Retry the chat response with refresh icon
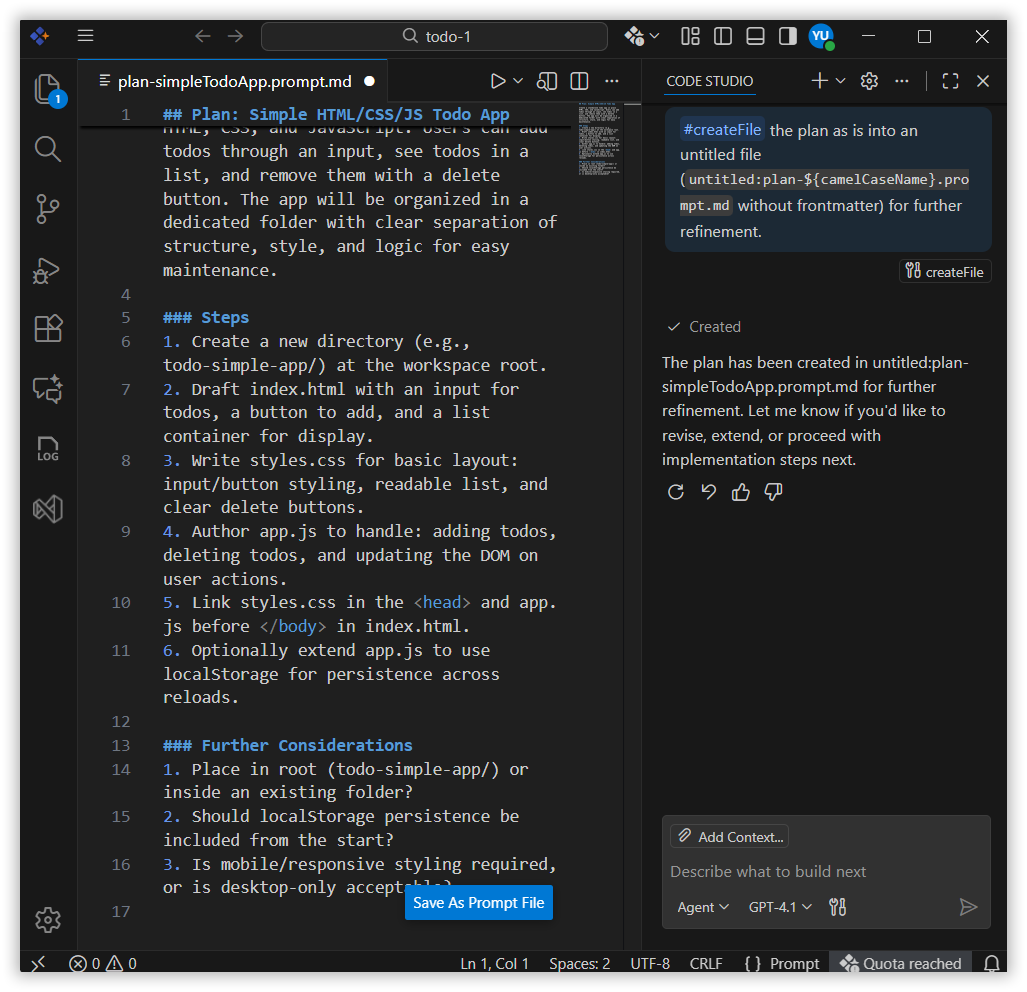The image size is (1027, 992). coord(676,491)
